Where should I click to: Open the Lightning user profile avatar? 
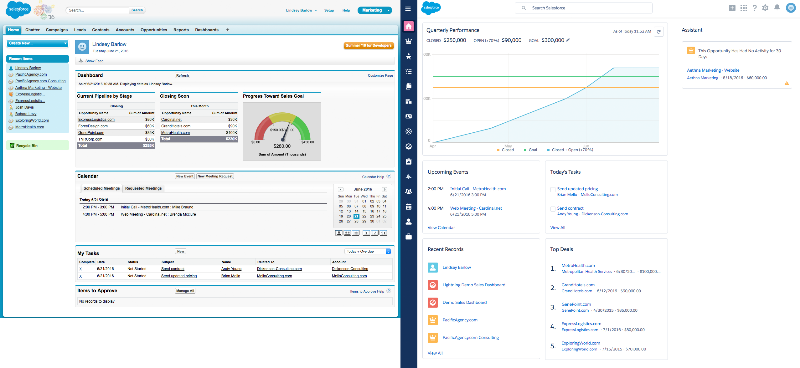click(x=791, y=8)
